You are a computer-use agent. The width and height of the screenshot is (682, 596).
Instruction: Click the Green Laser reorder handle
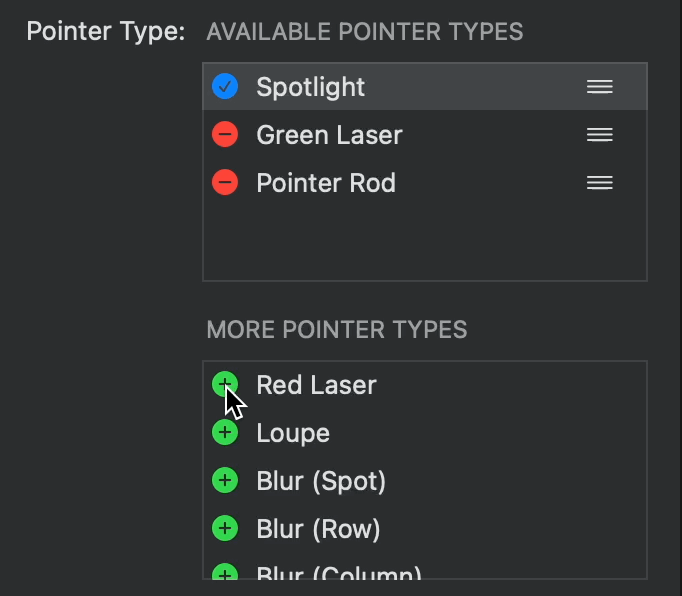[599, 135]
